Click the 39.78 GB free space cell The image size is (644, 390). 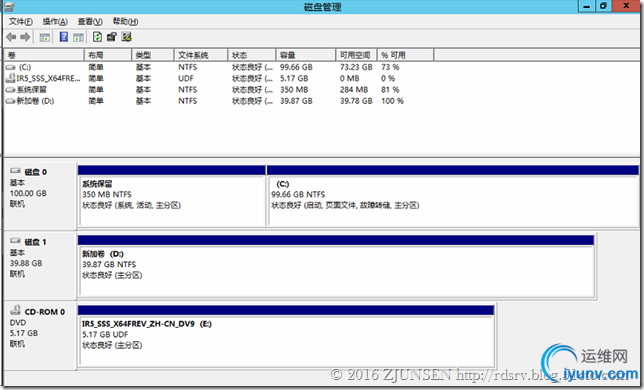[x=356, y=101]
